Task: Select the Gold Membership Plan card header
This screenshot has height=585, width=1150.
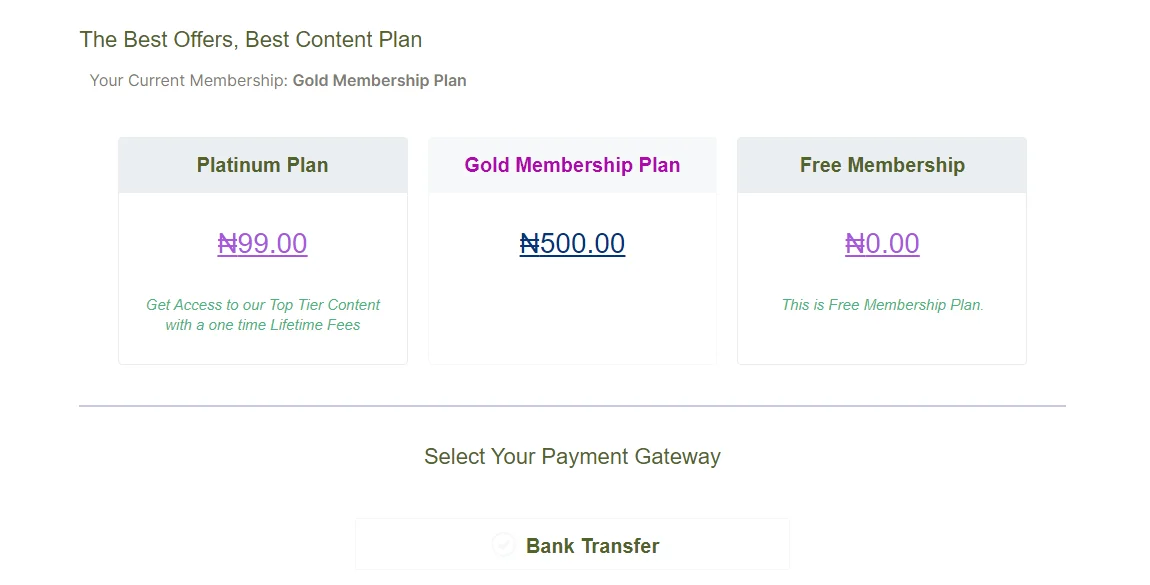Action: click(x=572, y=165)
